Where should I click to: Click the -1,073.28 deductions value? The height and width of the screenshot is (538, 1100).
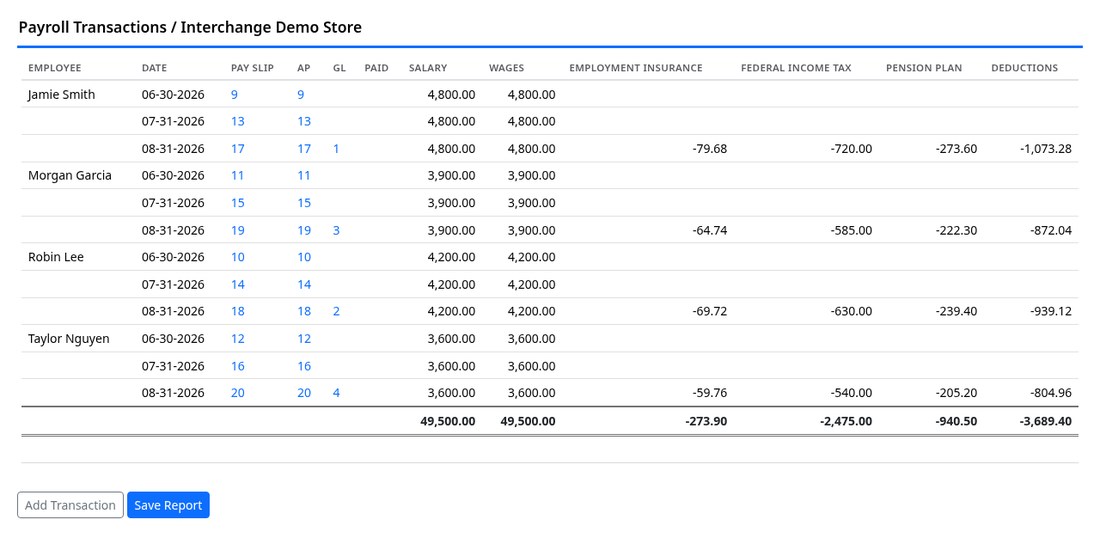point(1045,149)
